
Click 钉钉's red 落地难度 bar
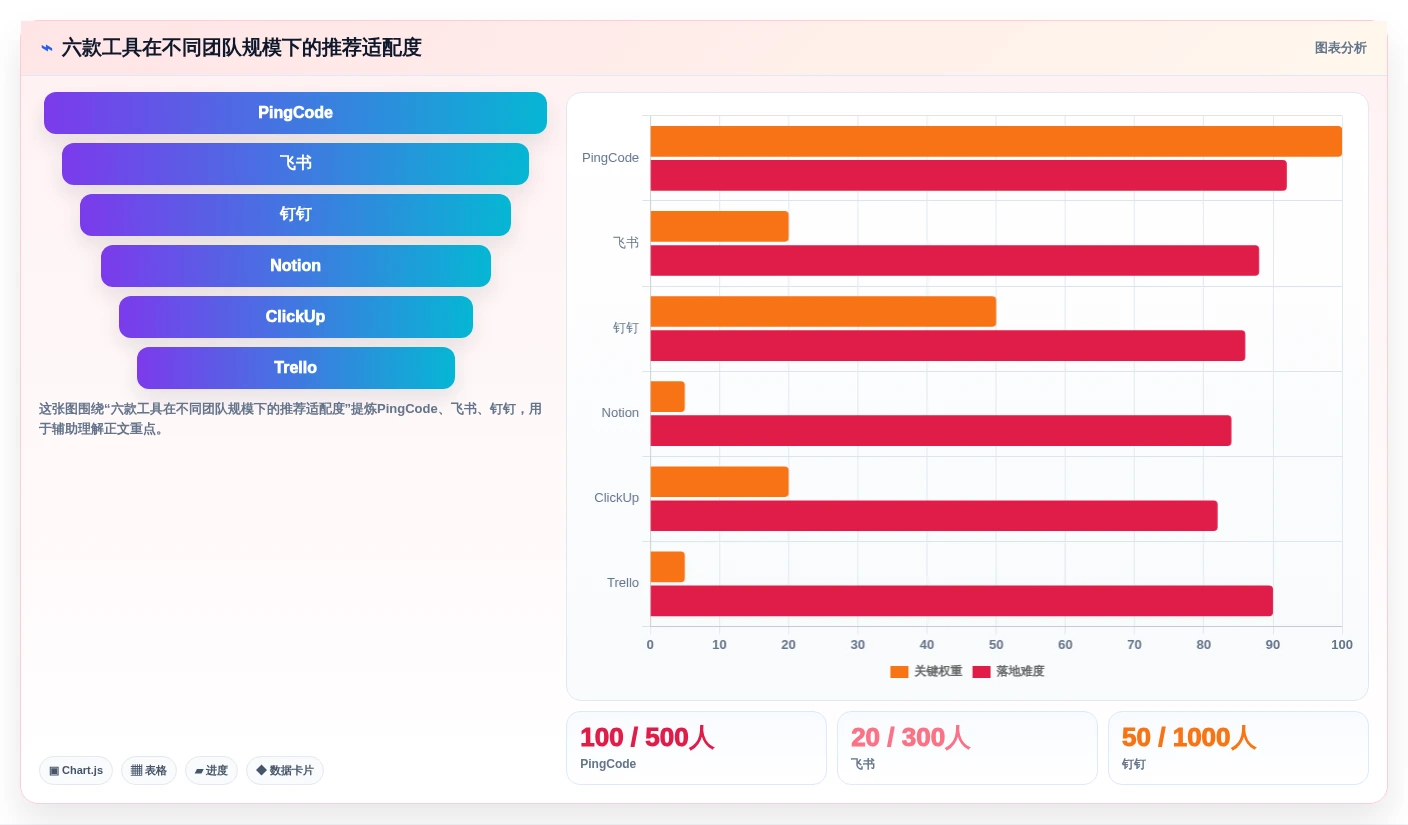[948, 345]
